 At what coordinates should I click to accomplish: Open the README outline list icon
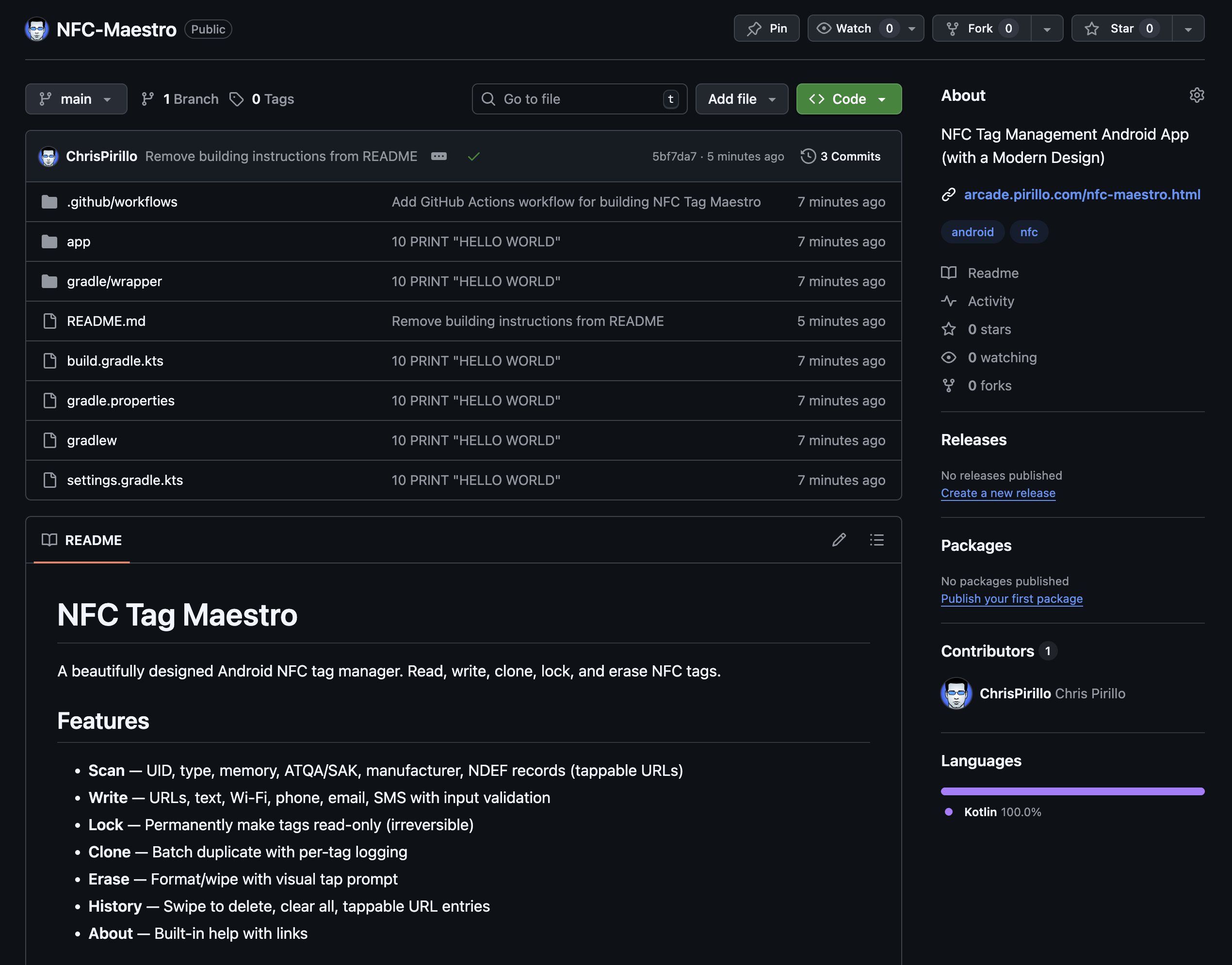coord(876,540)
